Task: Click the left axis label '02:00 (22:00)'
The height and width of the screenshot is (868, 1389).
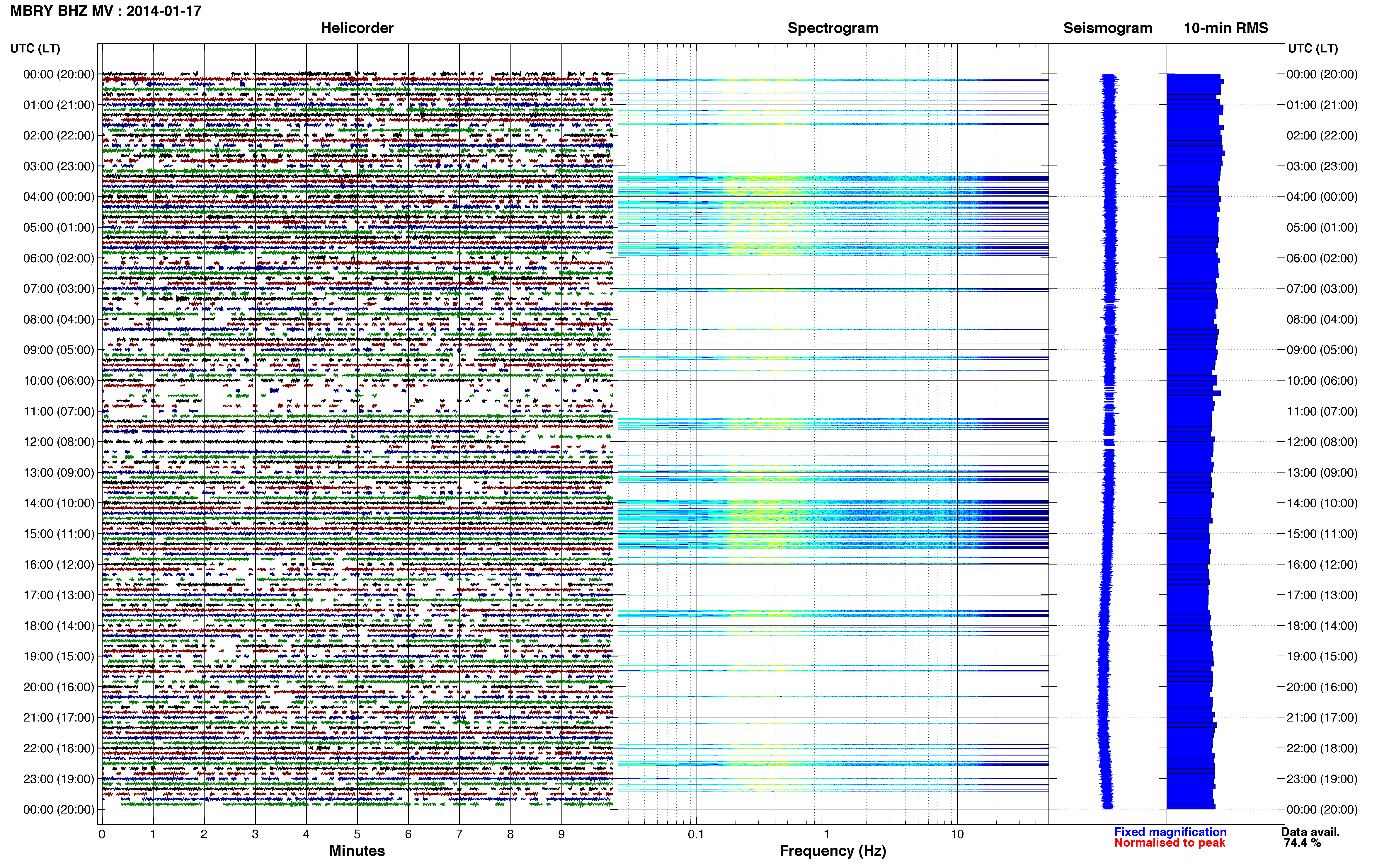Action: (59, 135)
